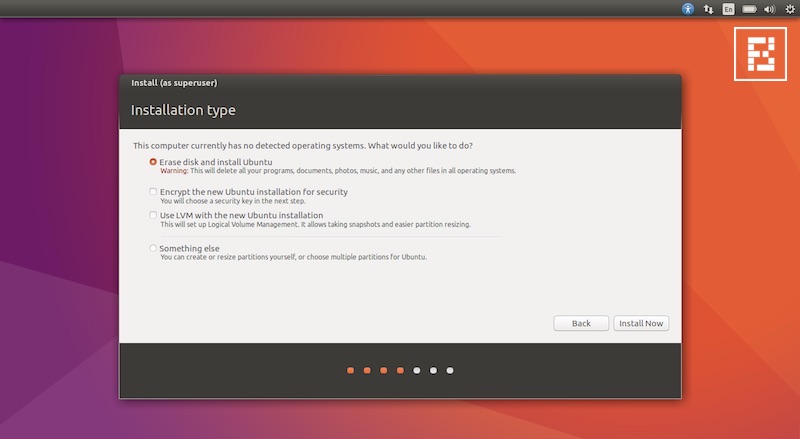
Task: Open the accessibility menu in the top bar
Action: pyautogui.click(x=687, y=8)
